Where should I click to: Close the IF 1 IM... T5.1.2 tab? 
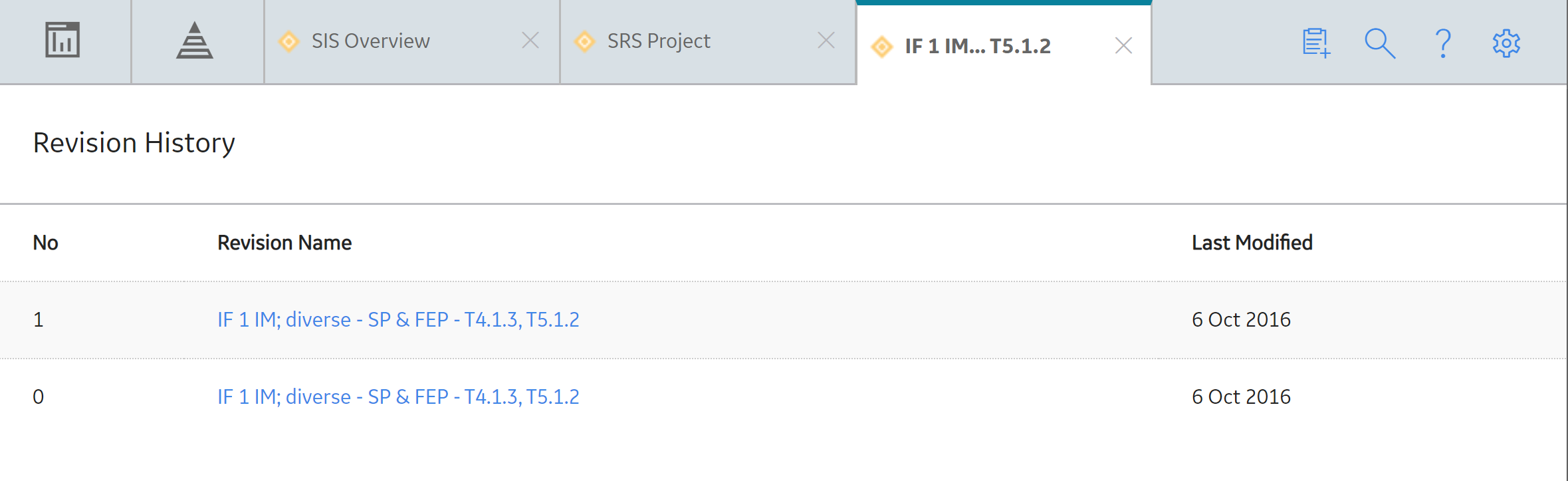tap(1123, 45)
